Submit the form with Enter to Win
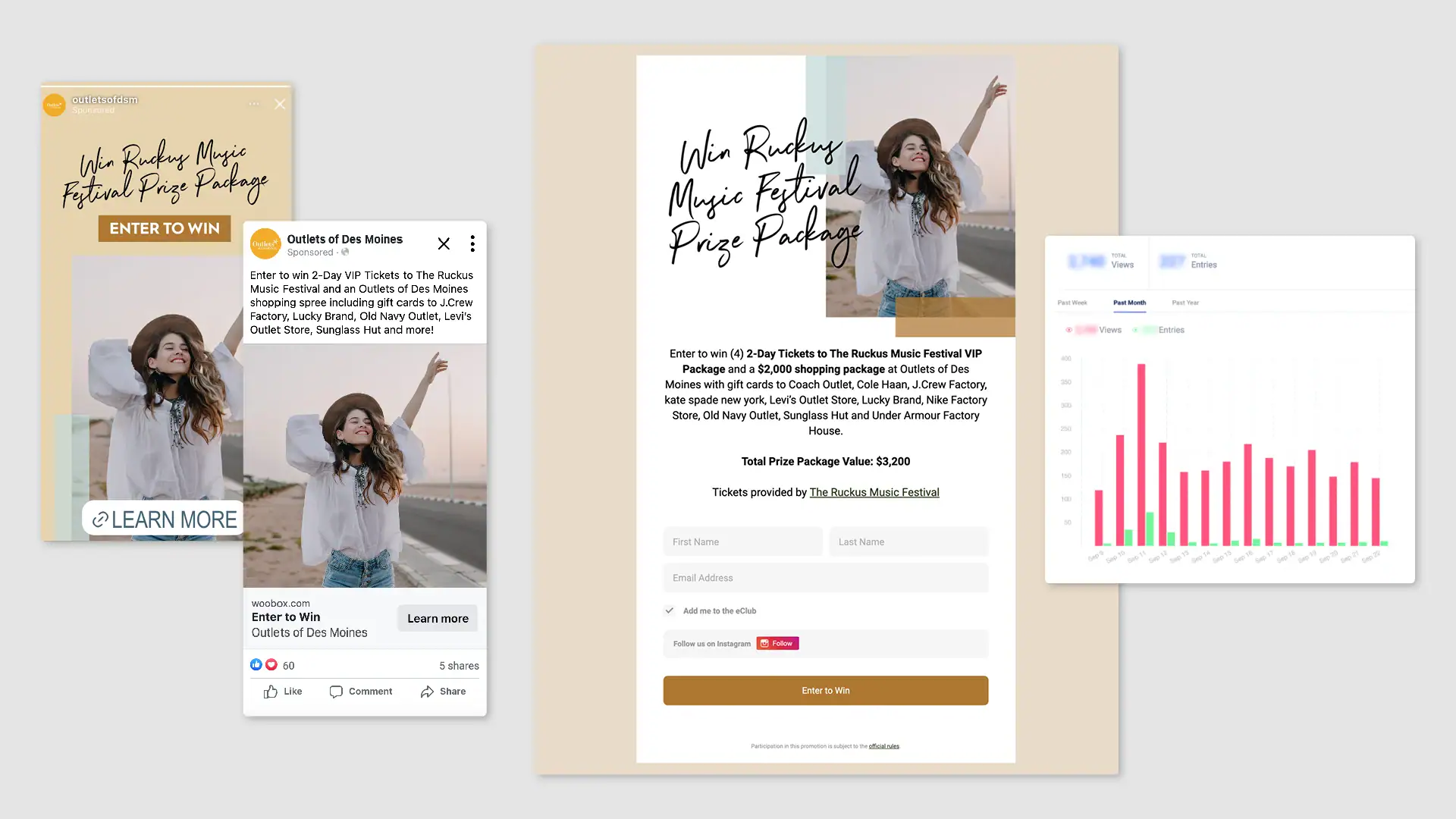Screen dimensions: 1456x819 coord(826,691)
